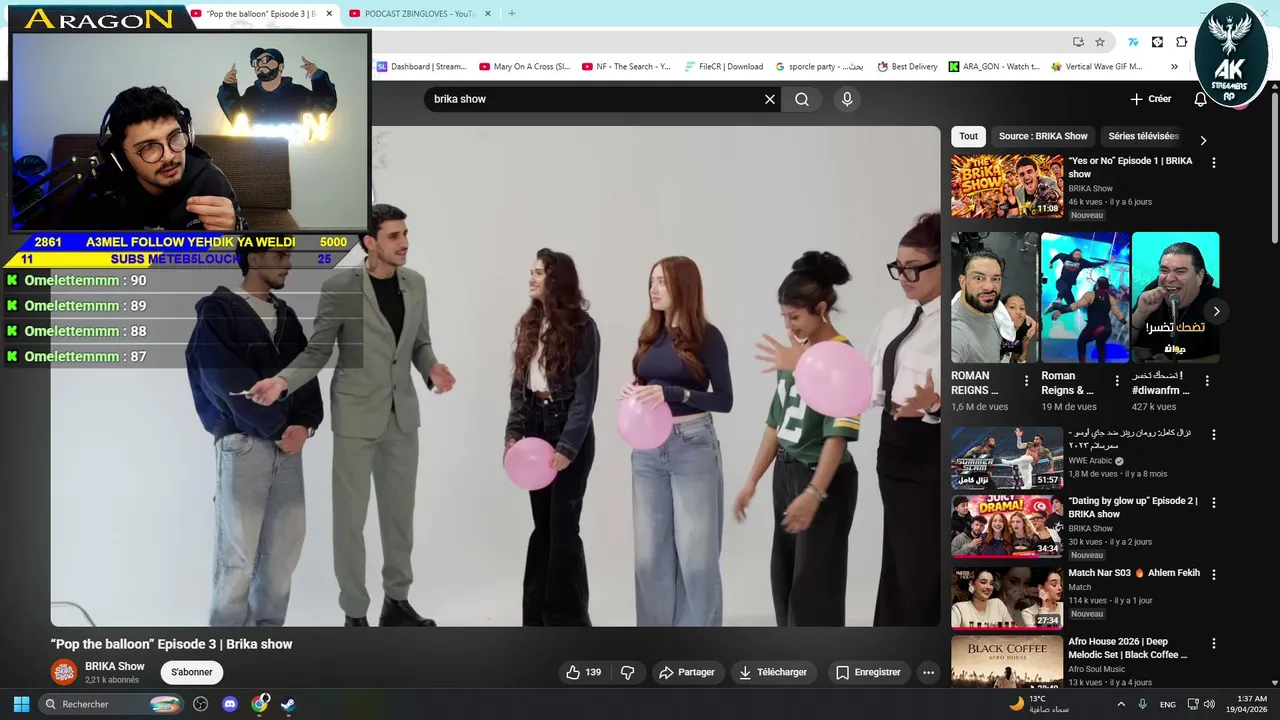Open WWE Arabic video thumbnail 51:57
The height and width of the screenshot is (720, 1280).
1007,458
